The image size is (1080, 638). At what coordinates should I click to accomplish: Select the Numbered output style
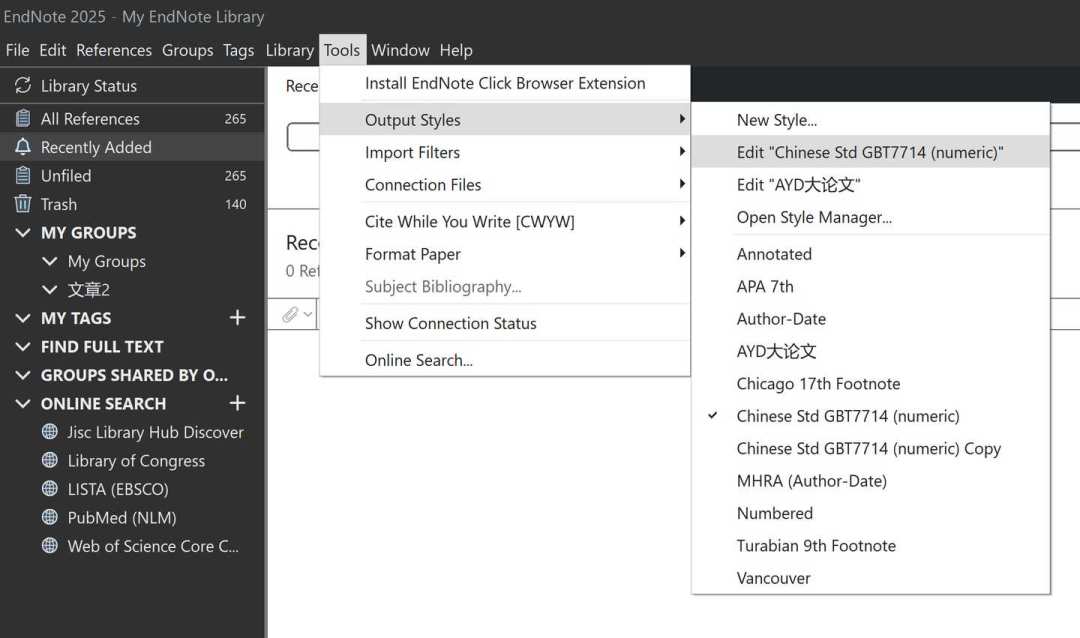pyautogui.click(x=871, y=513)
